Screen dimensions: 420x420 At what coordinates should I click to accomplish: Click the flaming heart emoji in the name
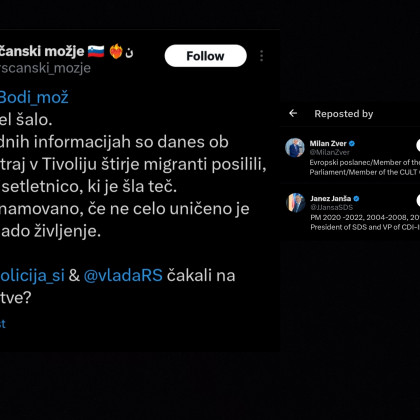[116, 51]
